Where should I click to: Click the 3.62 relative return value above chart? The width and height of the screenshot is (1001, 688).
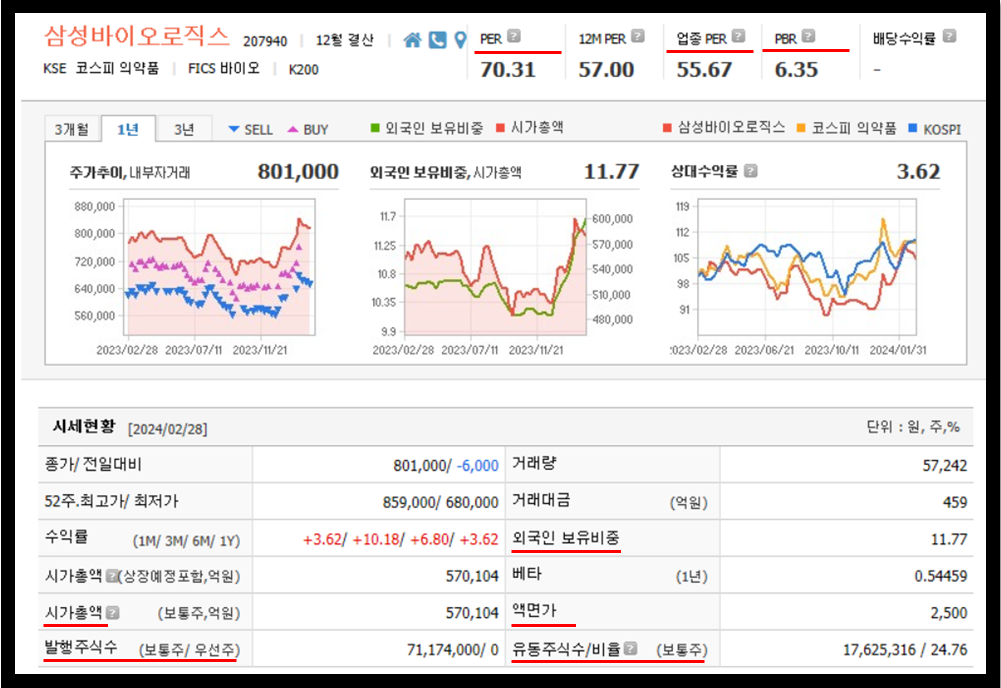[x=918, y=171]
